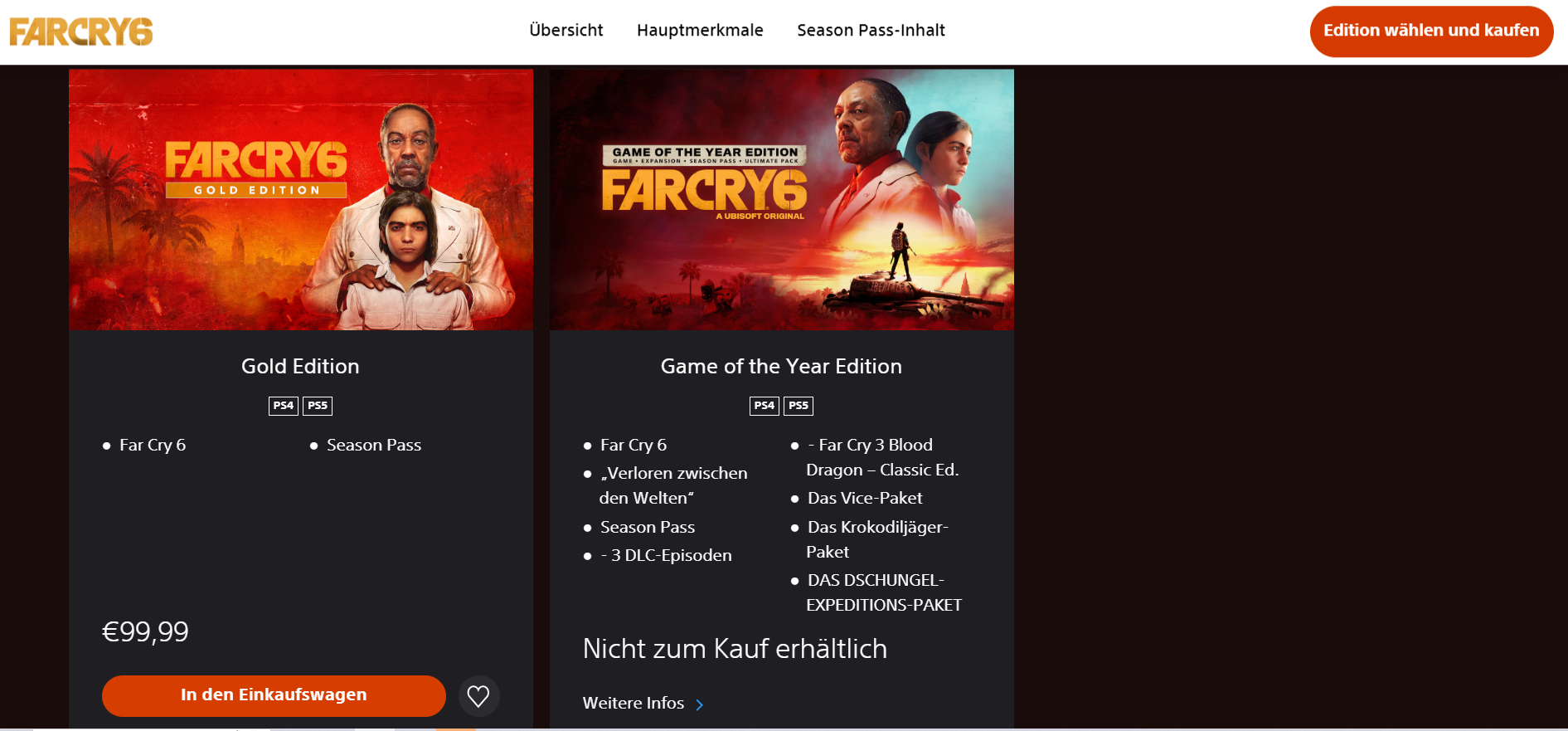This screenshot has height=731, width=1568.
Task: Go to the Hauptmerkmale section
Action: coord(700,31)
